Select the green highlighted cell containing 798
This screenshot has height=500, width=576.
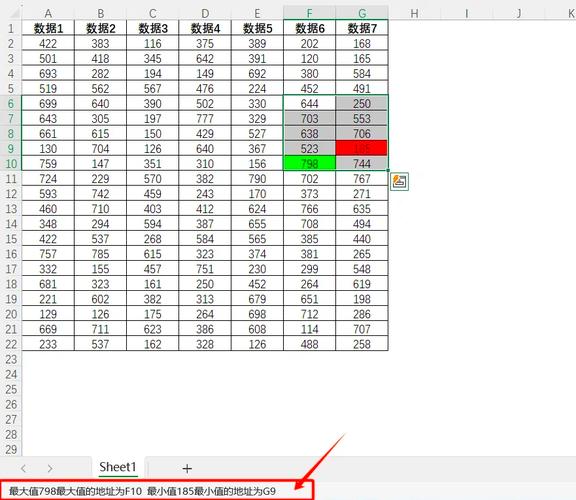click(309, 163)
